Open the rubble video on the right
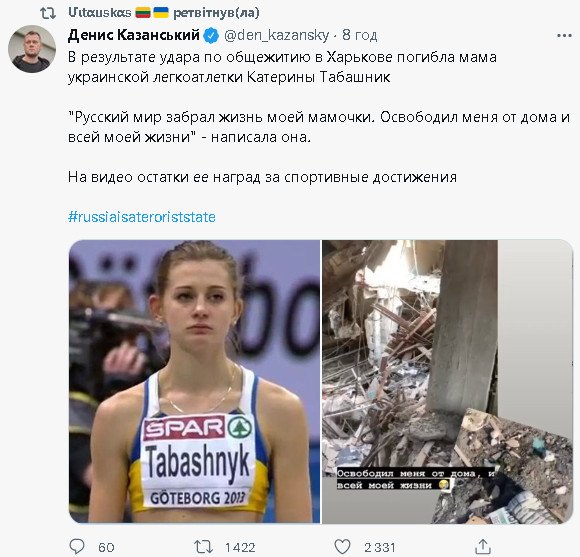The height and width of the screenshot is (557, 580). (x=448, y=381)
